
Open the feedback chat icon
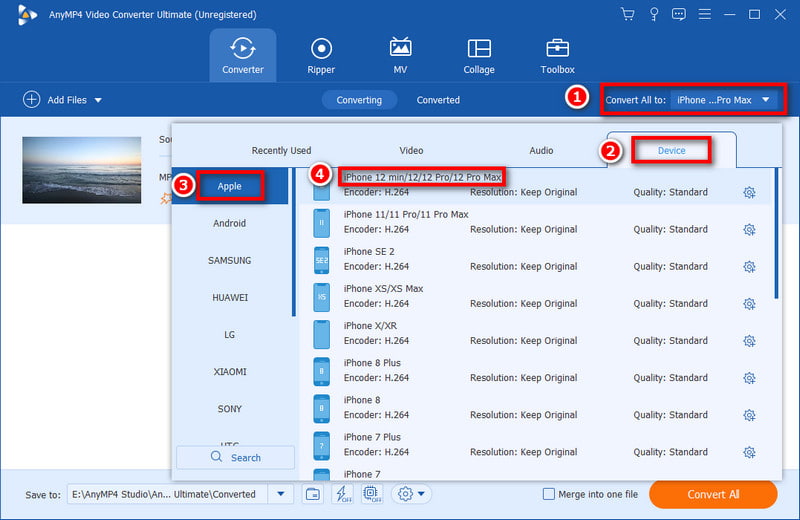click(679, 14)
